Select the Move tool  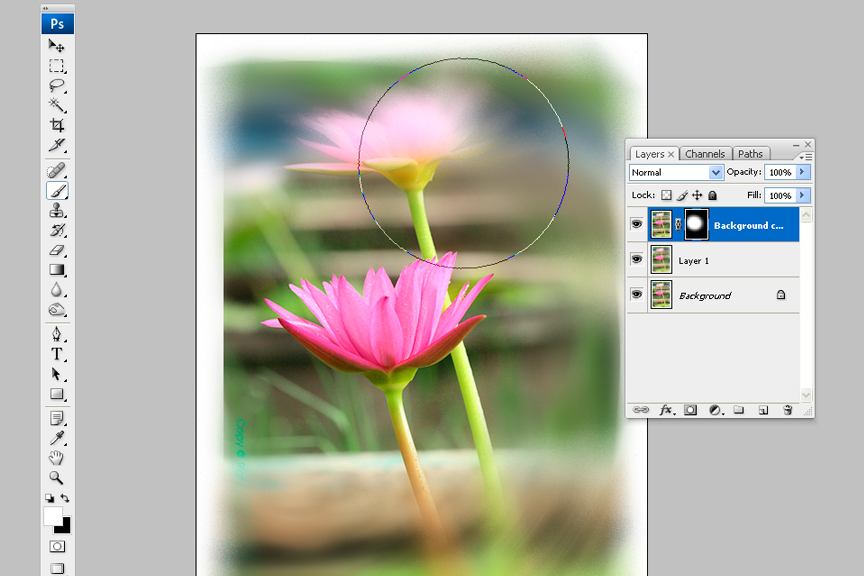click(57, 46)
